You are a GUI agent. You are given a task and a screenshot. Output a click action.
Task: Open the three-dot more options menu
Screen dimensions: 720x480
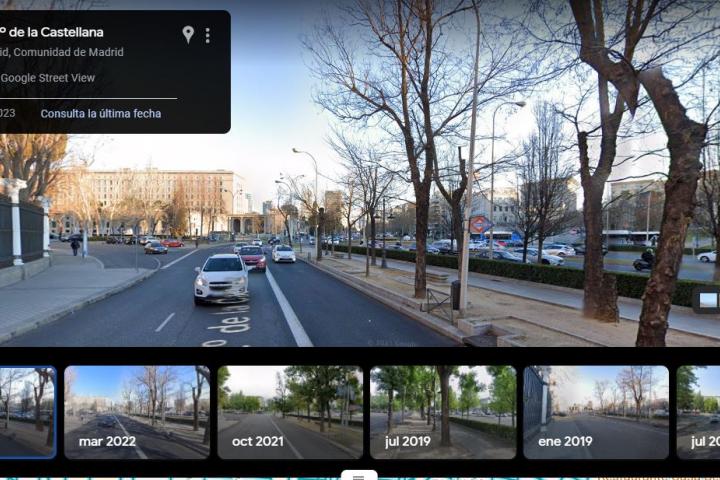click(x=208, y=35)
